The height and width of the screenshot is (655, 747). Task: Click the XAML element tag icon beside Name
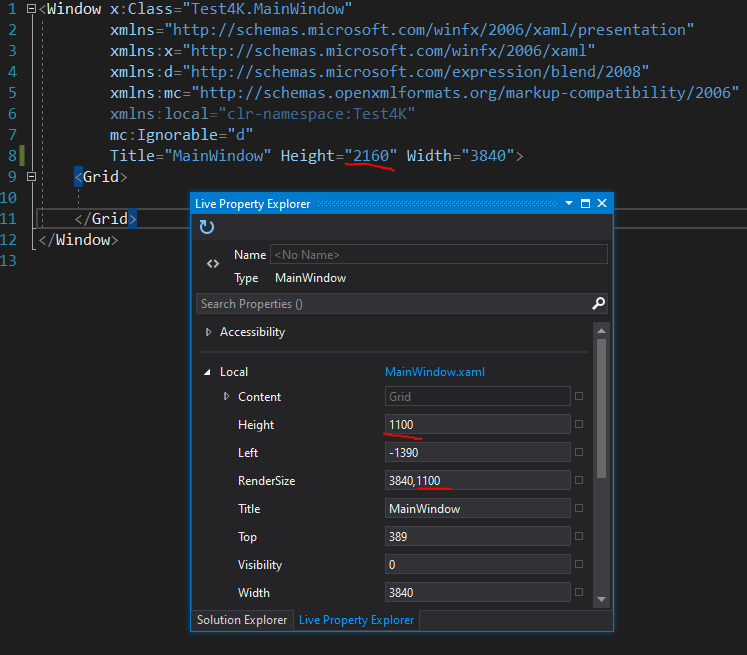coord(213,265)
